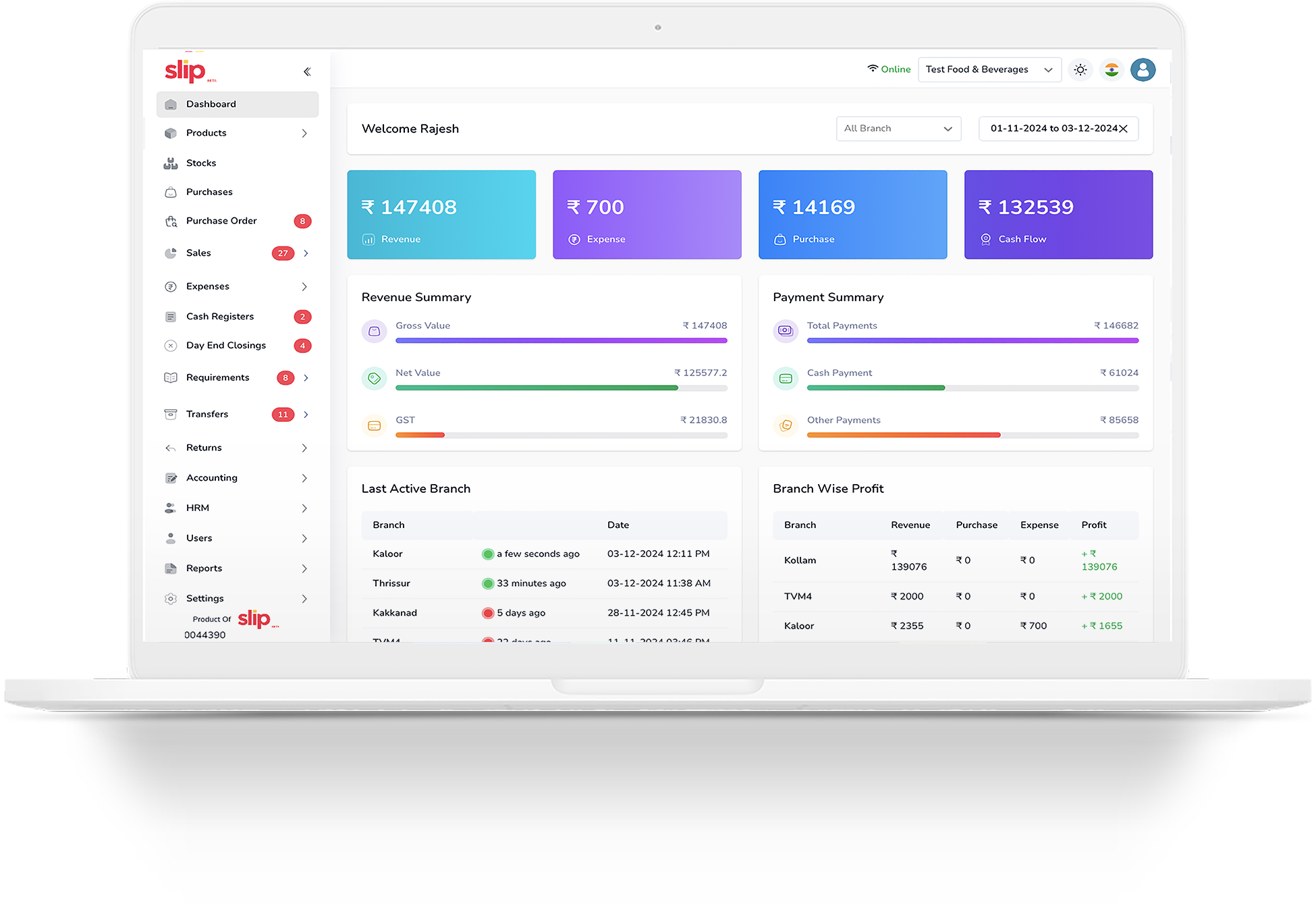
Task: Toggle the light/dark theme sun icon
Action: [x=1080, y=70]
